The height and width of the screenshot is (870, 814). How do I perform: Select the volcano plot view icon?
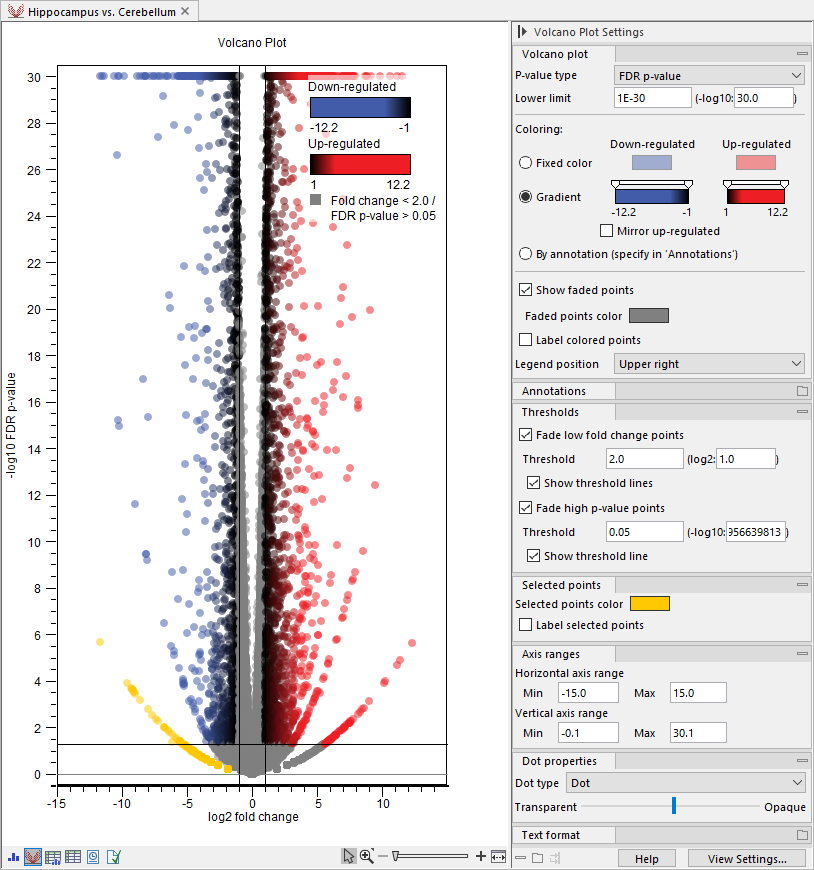33,856
